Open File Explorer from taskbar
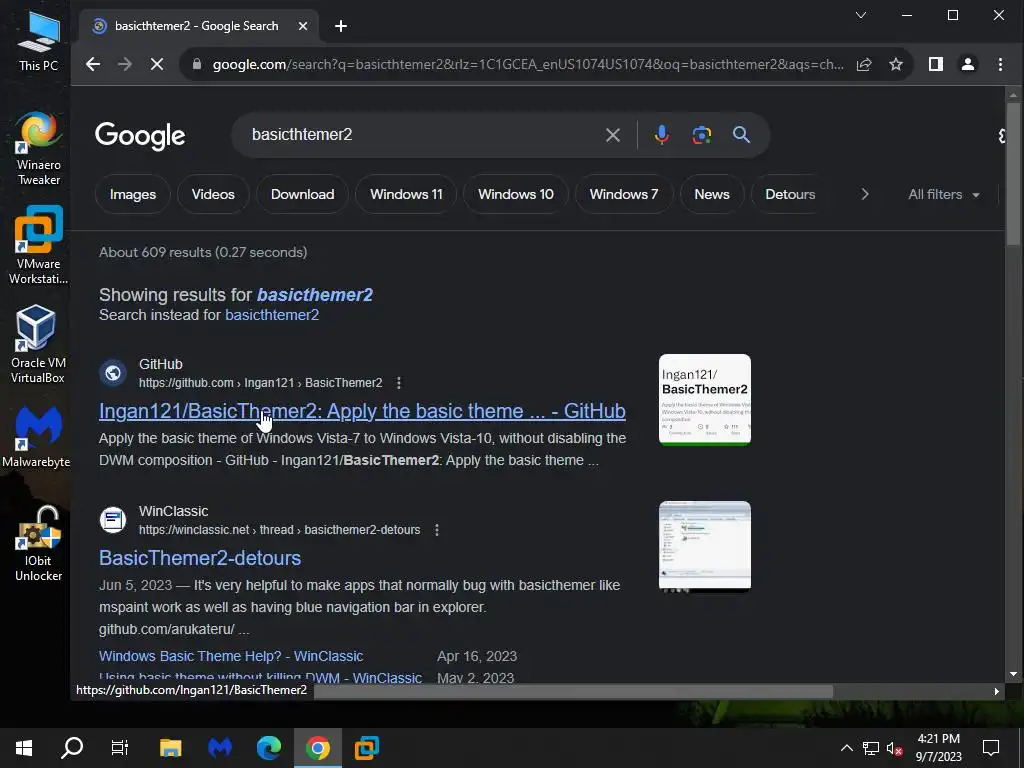 pos(170,748)
